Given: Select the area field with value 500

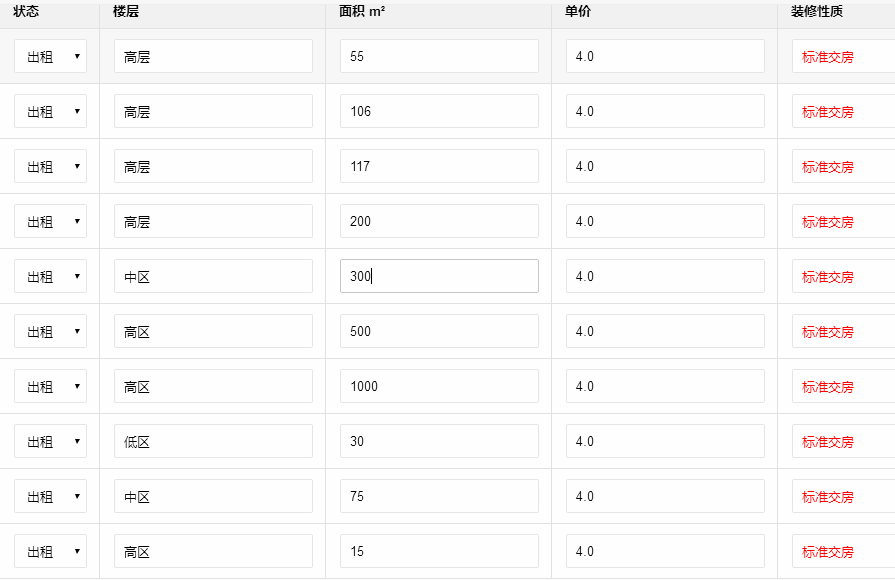Looking at the screenshot, I should (x=439, y=332).
